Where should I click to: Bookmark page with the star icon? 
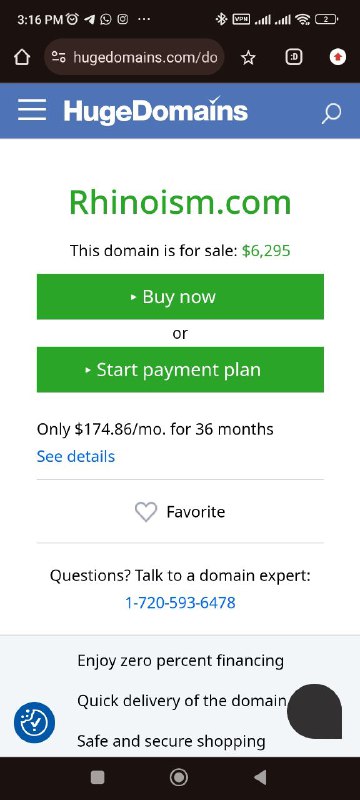click(x=248, y=58)
